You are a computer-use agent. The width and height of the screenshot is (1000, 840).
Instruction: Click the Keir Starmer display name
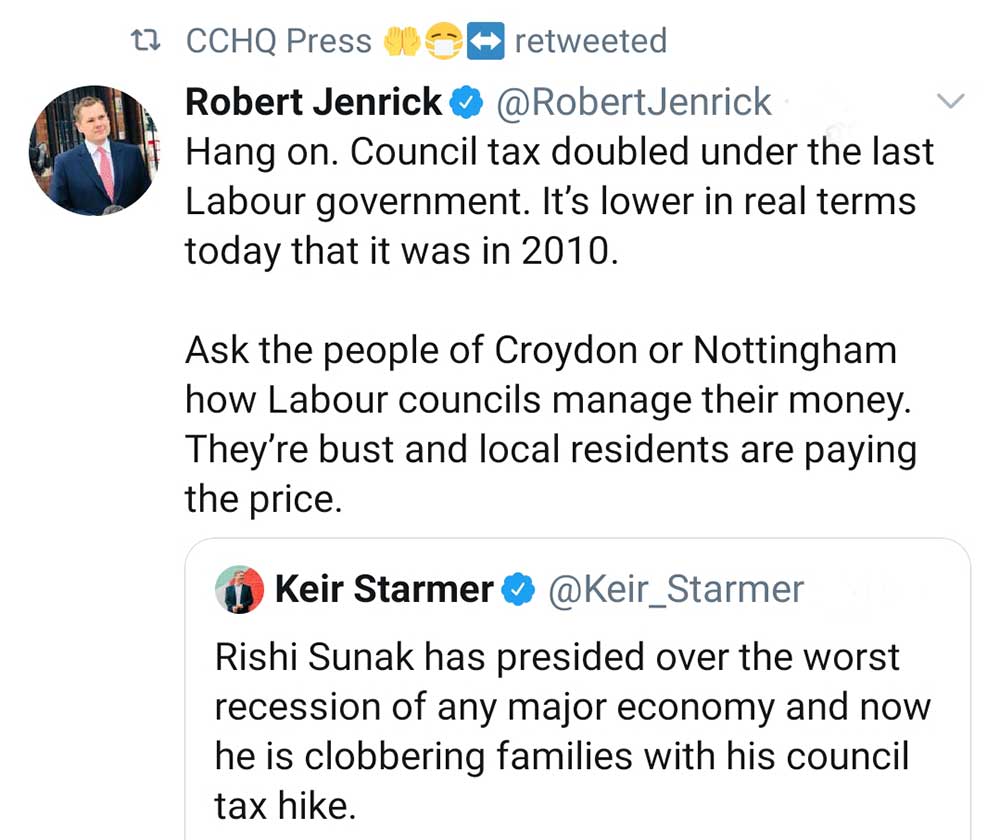pyautogui.click(x=383, y=590)
